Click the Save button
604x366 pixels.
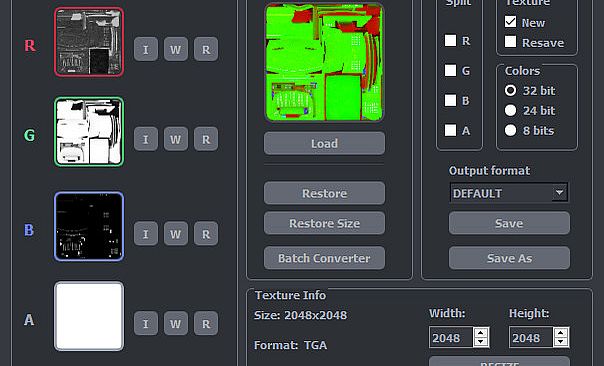tap(509, 223)
